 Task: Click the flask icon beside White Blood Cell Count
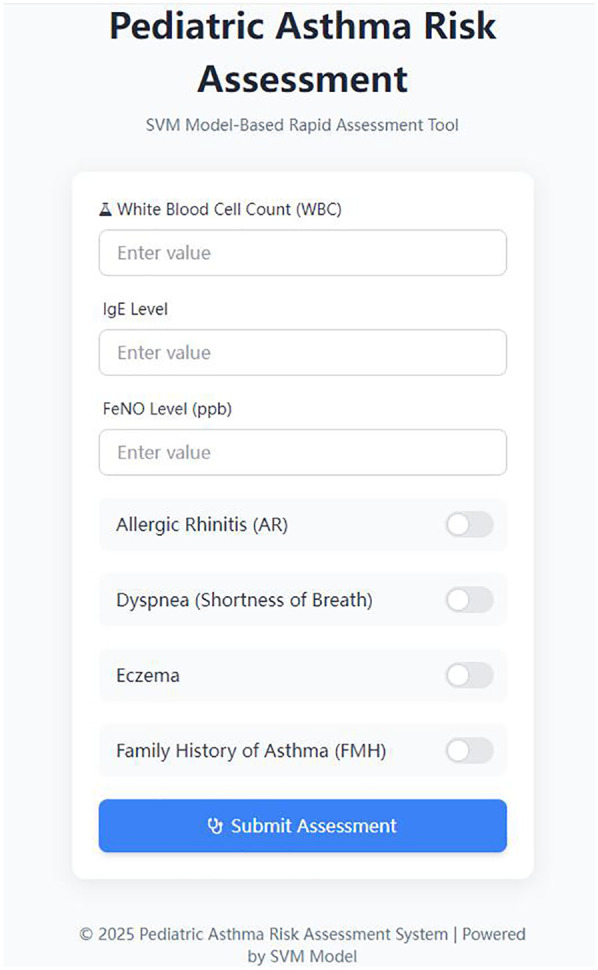point(105,210)
